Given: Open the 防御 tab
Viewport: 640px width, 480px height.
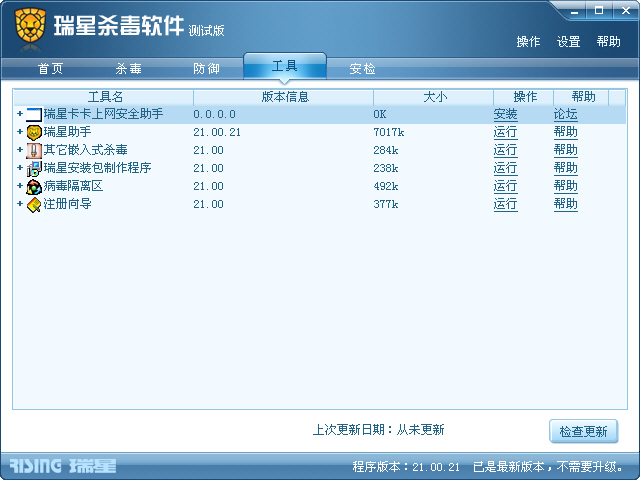Looking at the screenshot, I should pyautogui.click(x=207, y=69).
